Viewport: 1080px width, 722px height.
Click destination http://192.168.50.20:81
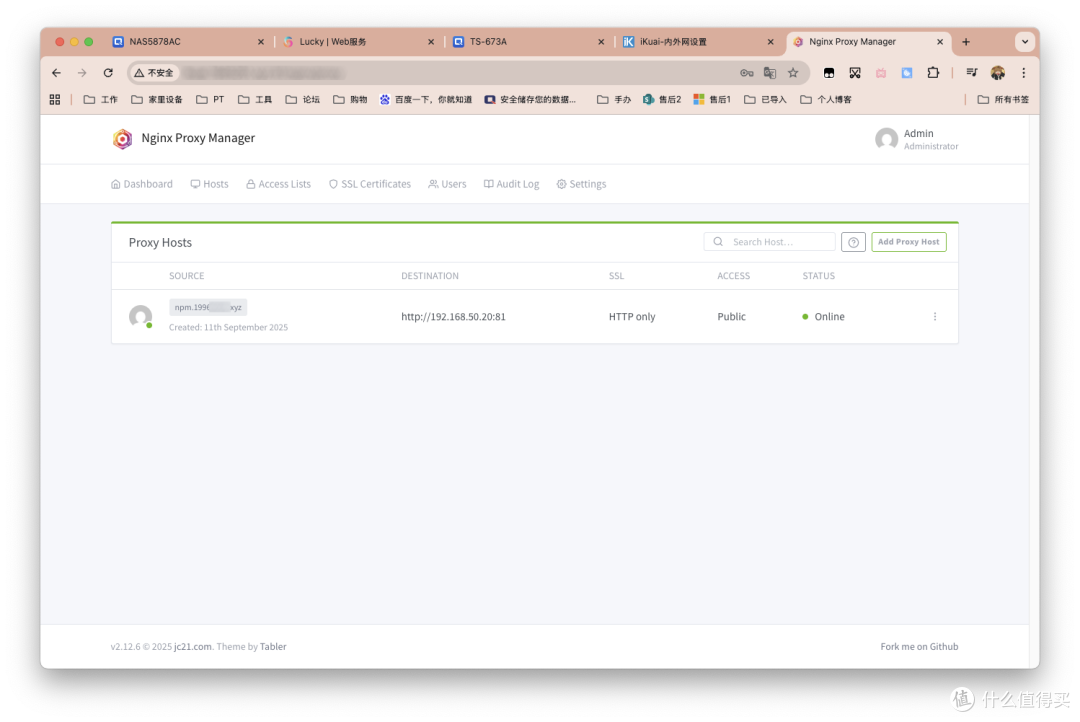click(453, 317)
